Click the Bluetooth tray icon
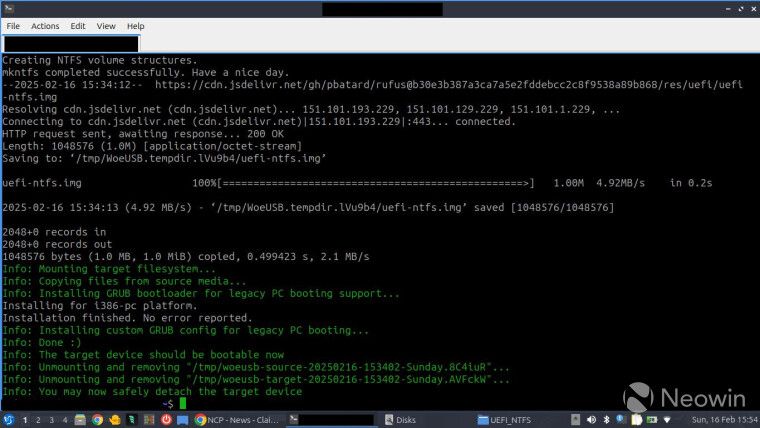This screenshot has height=428, width=760. pyautogui.click(x=607, y=420)
